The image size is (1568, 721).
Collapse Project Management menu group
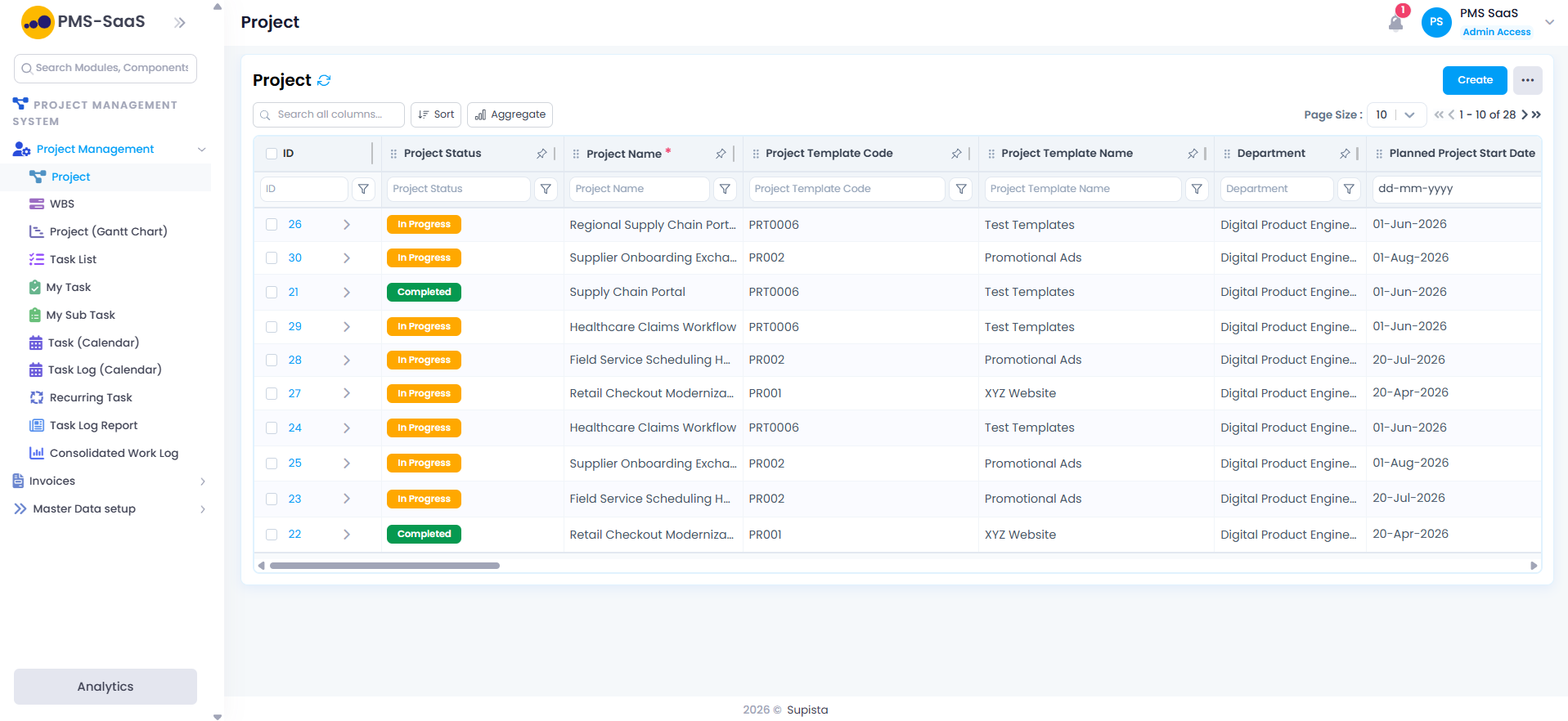pyautogui.click(x=201, y=149)
